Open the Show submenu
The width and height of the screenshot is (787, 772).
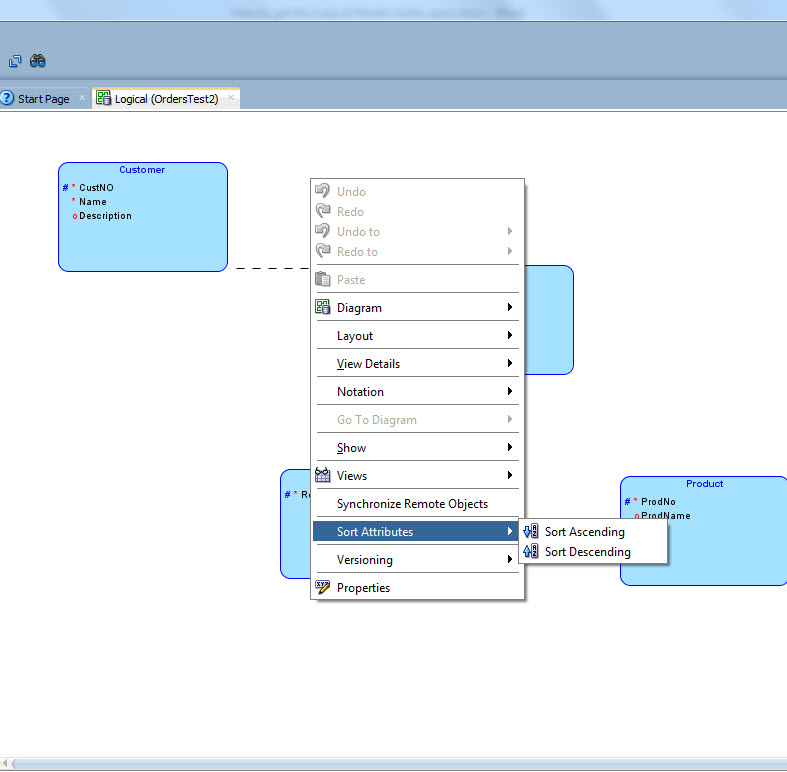click(x=352, y=448)
